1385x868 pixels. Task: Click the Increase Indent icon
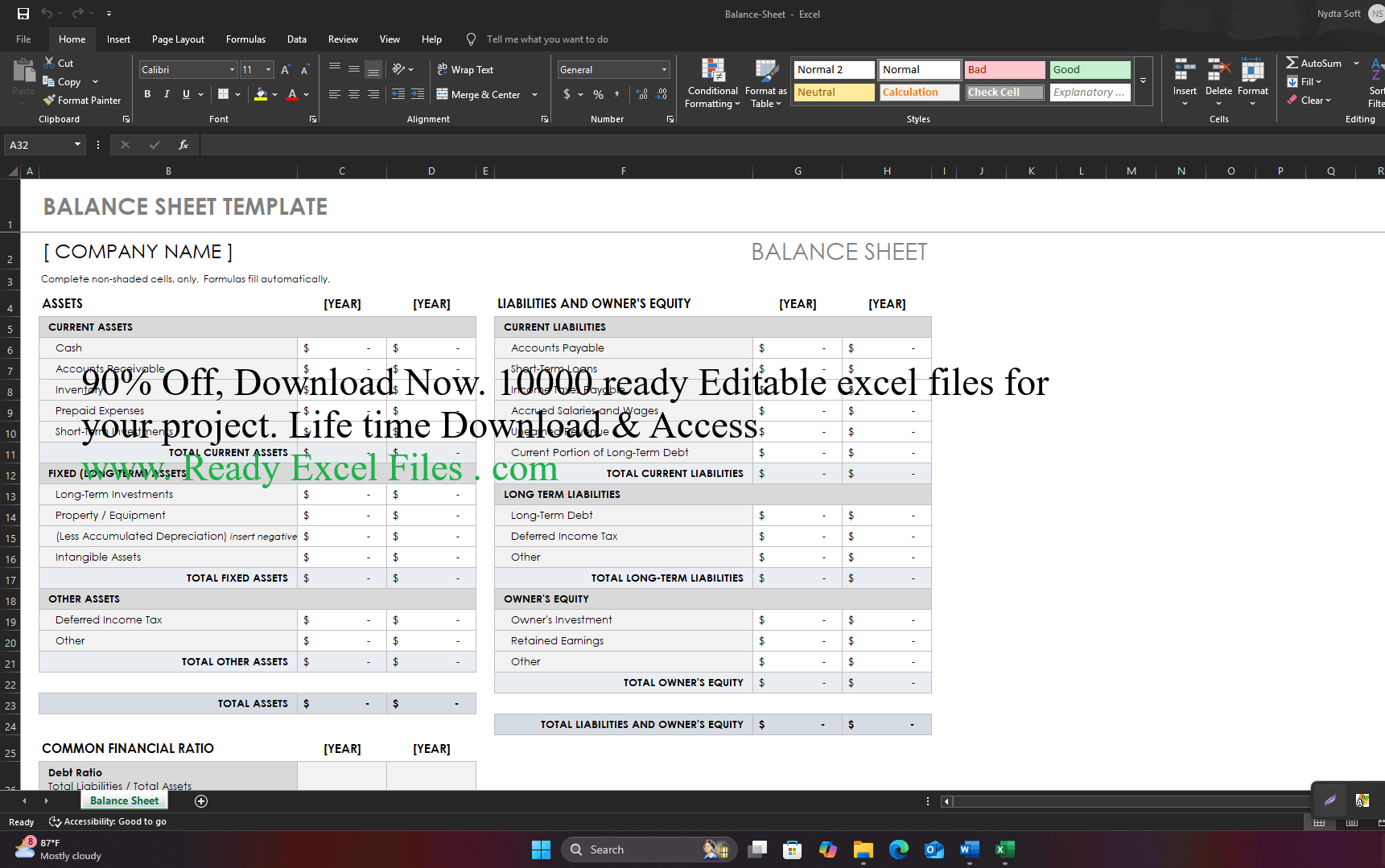tap(418, 94)
